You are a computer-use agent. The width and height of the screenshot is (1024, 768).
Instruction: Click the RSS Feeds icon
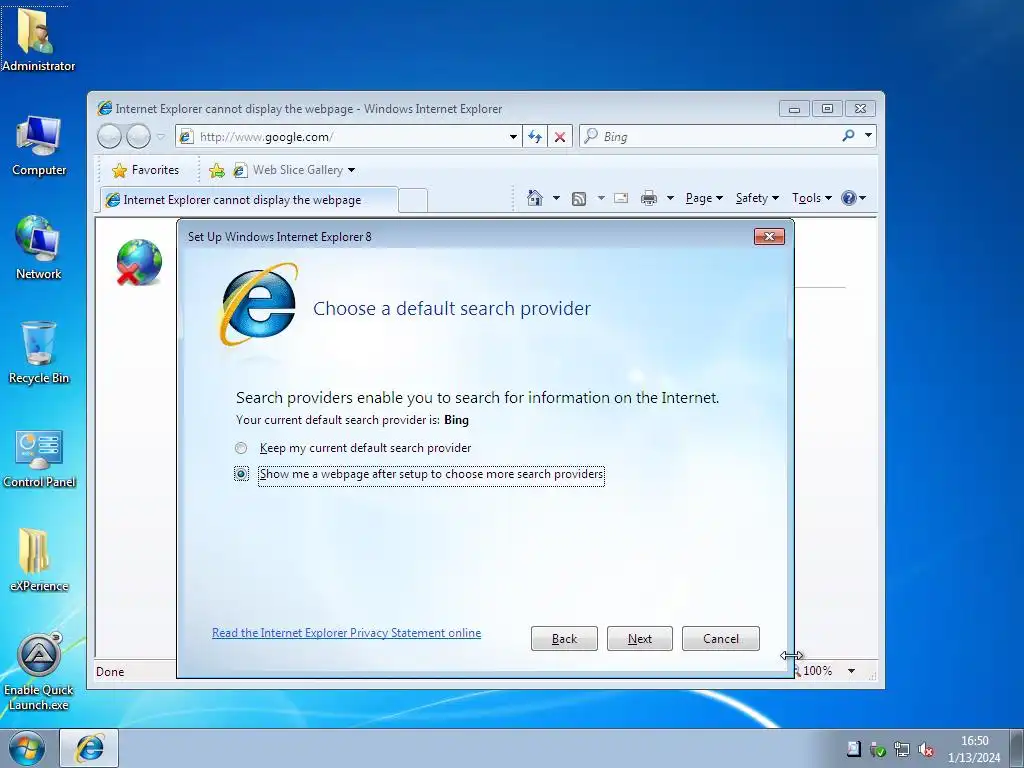(x=579, y=198)
